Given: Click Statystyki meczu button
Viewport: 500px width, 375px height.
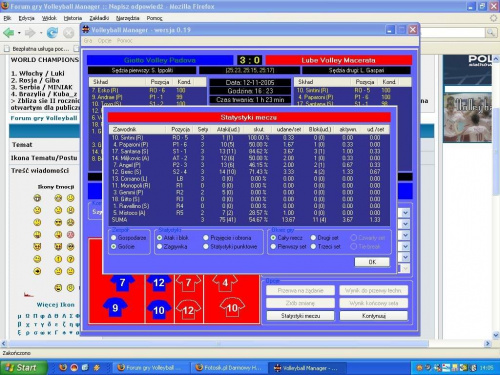Looking at the screenshot, I should coord(301,316).
